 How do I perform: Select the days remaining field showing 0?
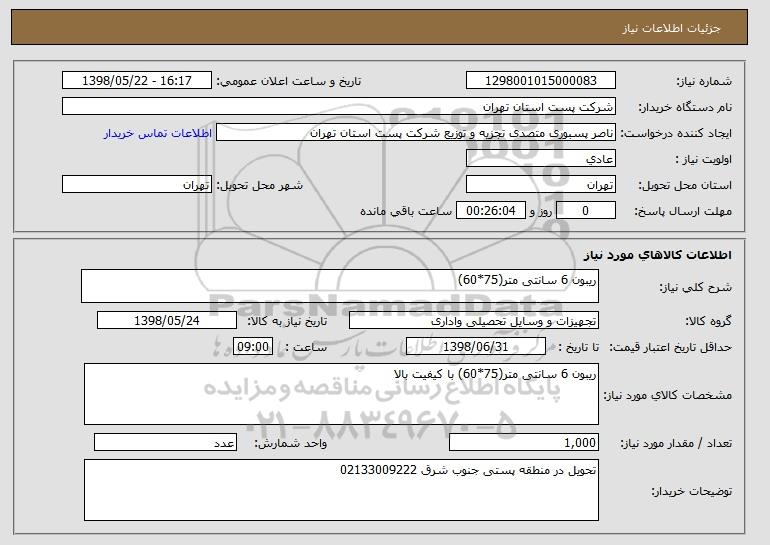pos(585,211)
